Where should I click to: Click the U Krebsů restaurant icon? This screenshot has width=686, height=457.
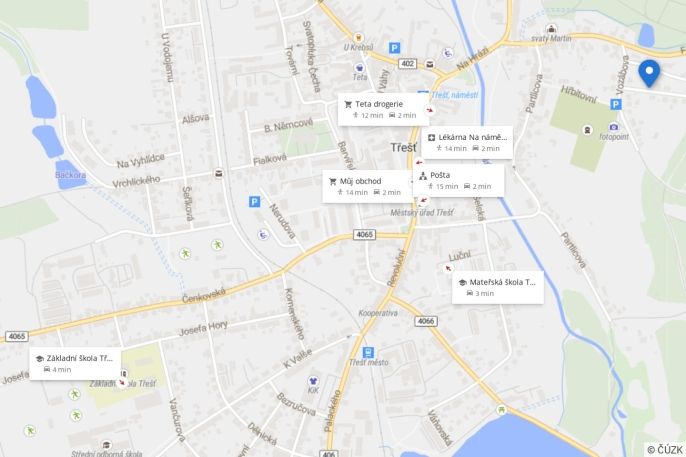coord(358,38)
